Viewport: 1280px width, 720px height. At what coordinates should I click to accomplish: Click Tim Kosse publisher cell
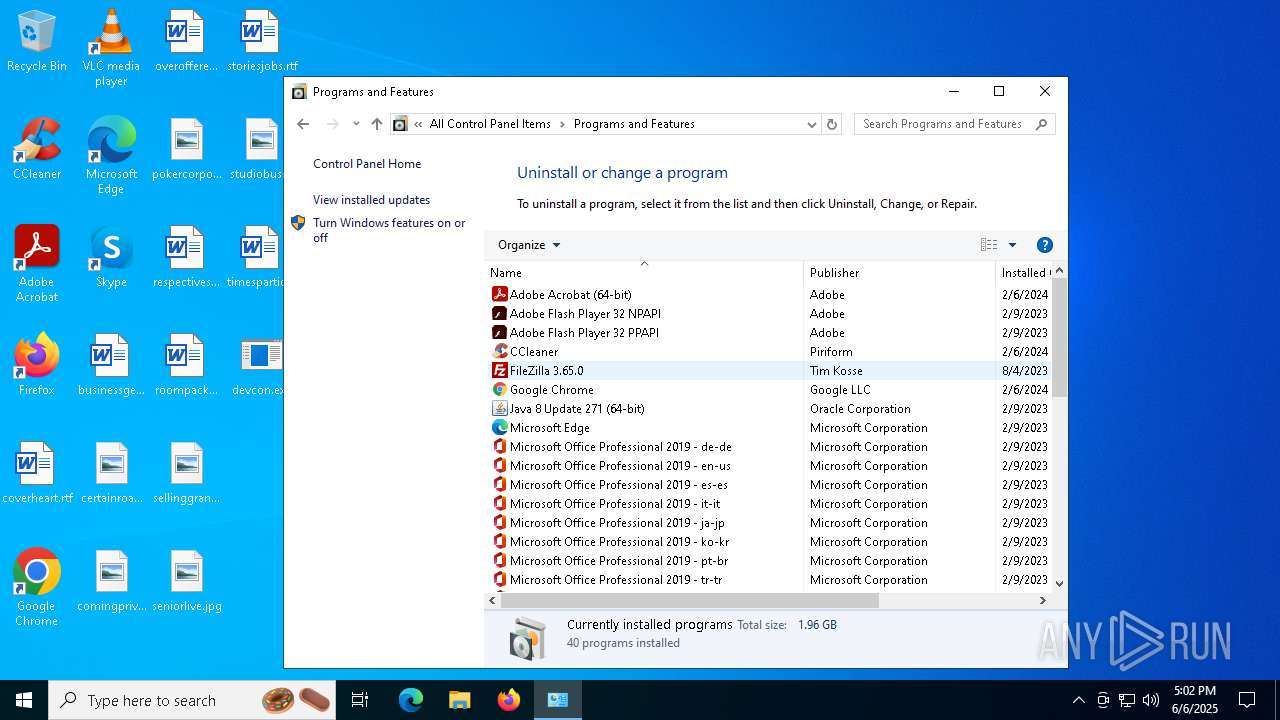point(836,370)
